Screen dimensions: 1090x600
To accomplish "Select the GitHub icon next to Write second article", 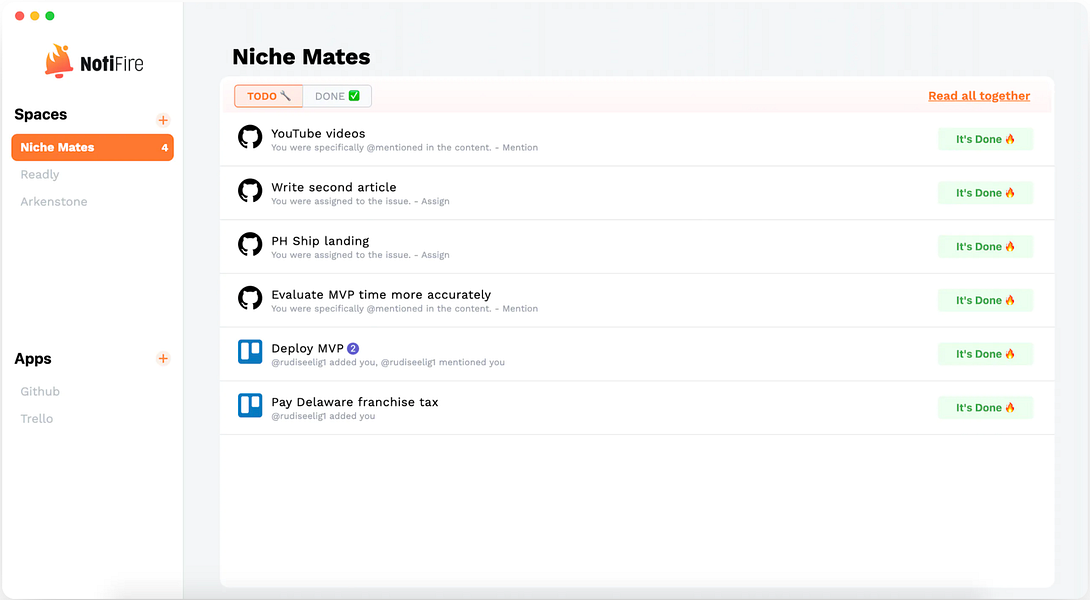I will pos(249,191).
